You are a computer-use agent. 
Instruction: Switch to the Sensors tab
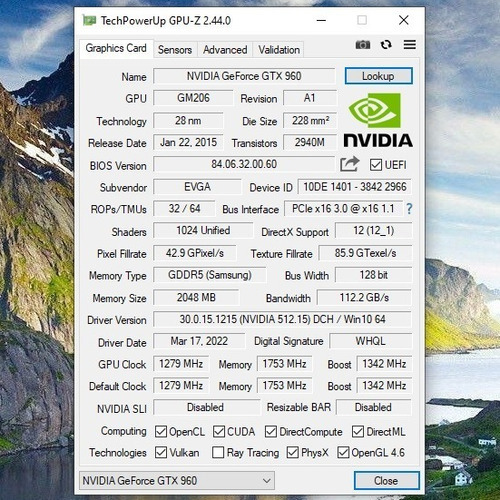click(x=175, y=50)
